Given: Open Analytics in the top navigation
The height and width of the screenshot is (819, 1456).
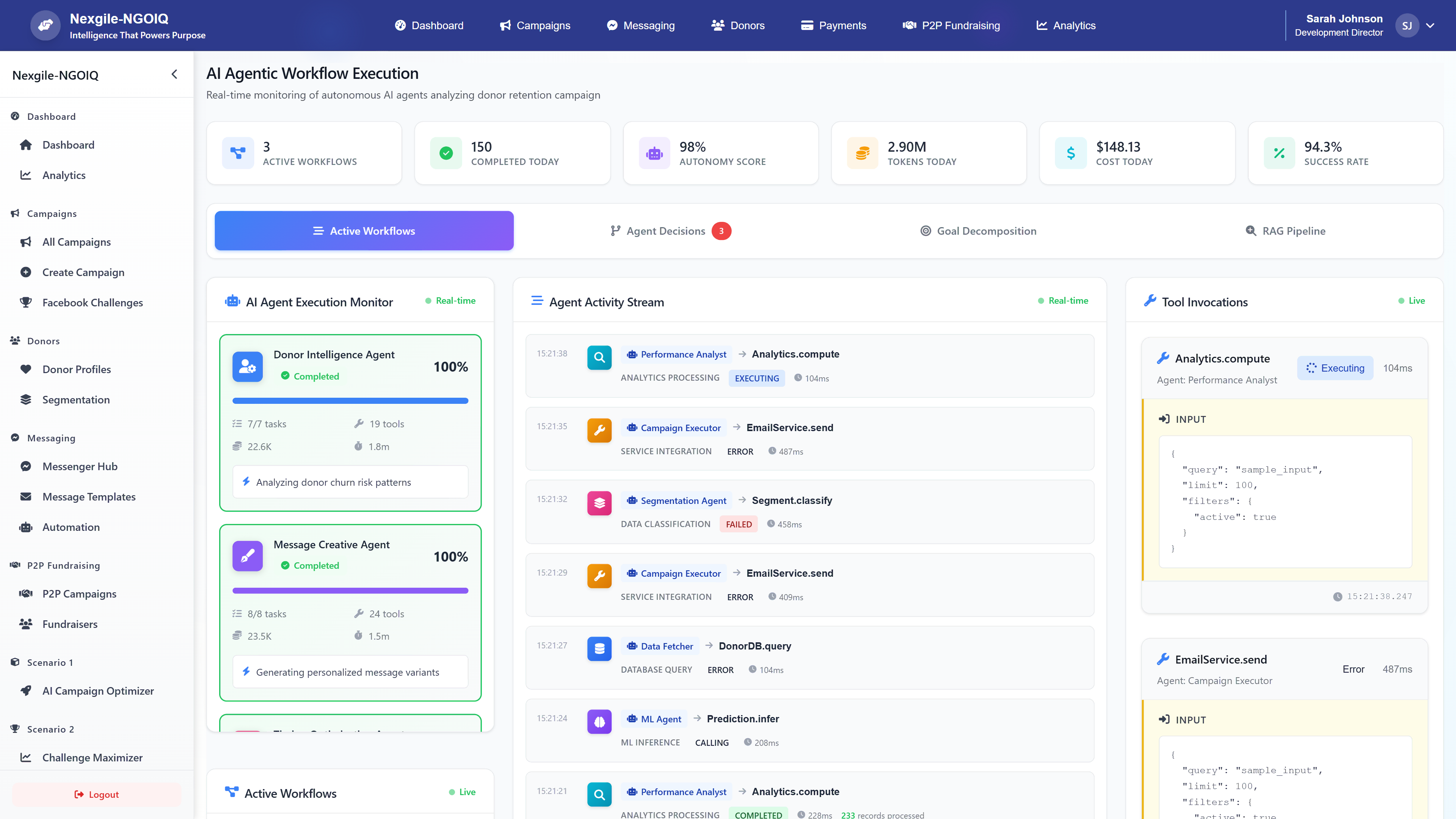Looking at the screenshot, I should [1065, 25].
